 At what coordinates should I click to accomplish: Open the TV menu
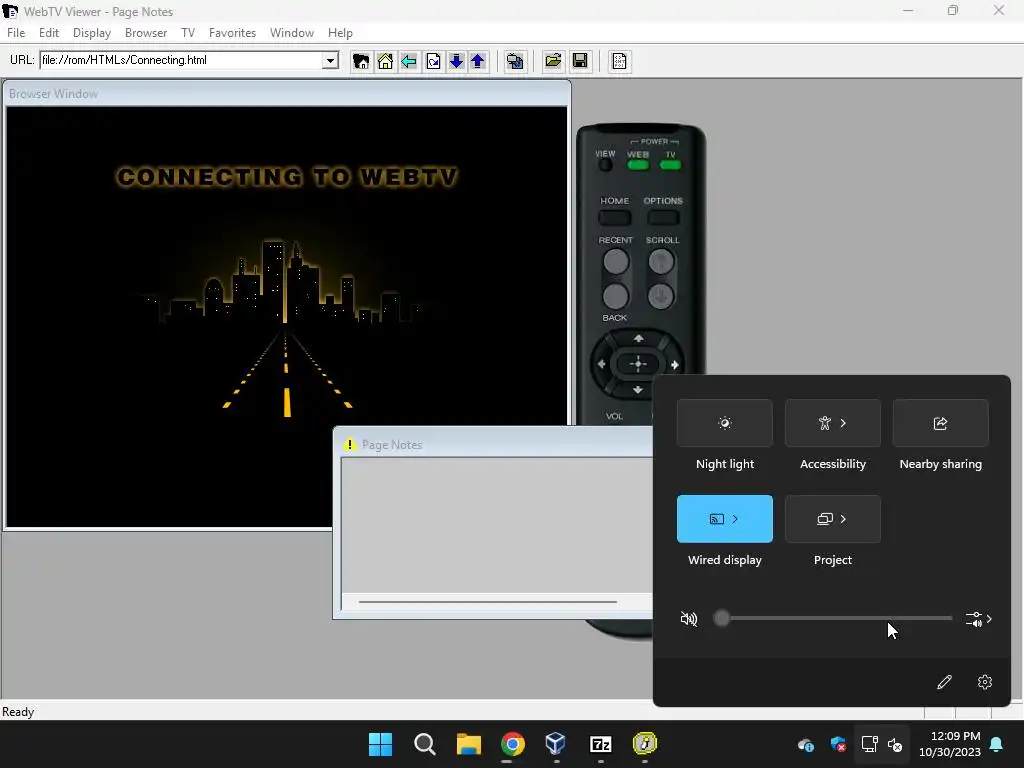pyautogui.click(x=188, y=33)
